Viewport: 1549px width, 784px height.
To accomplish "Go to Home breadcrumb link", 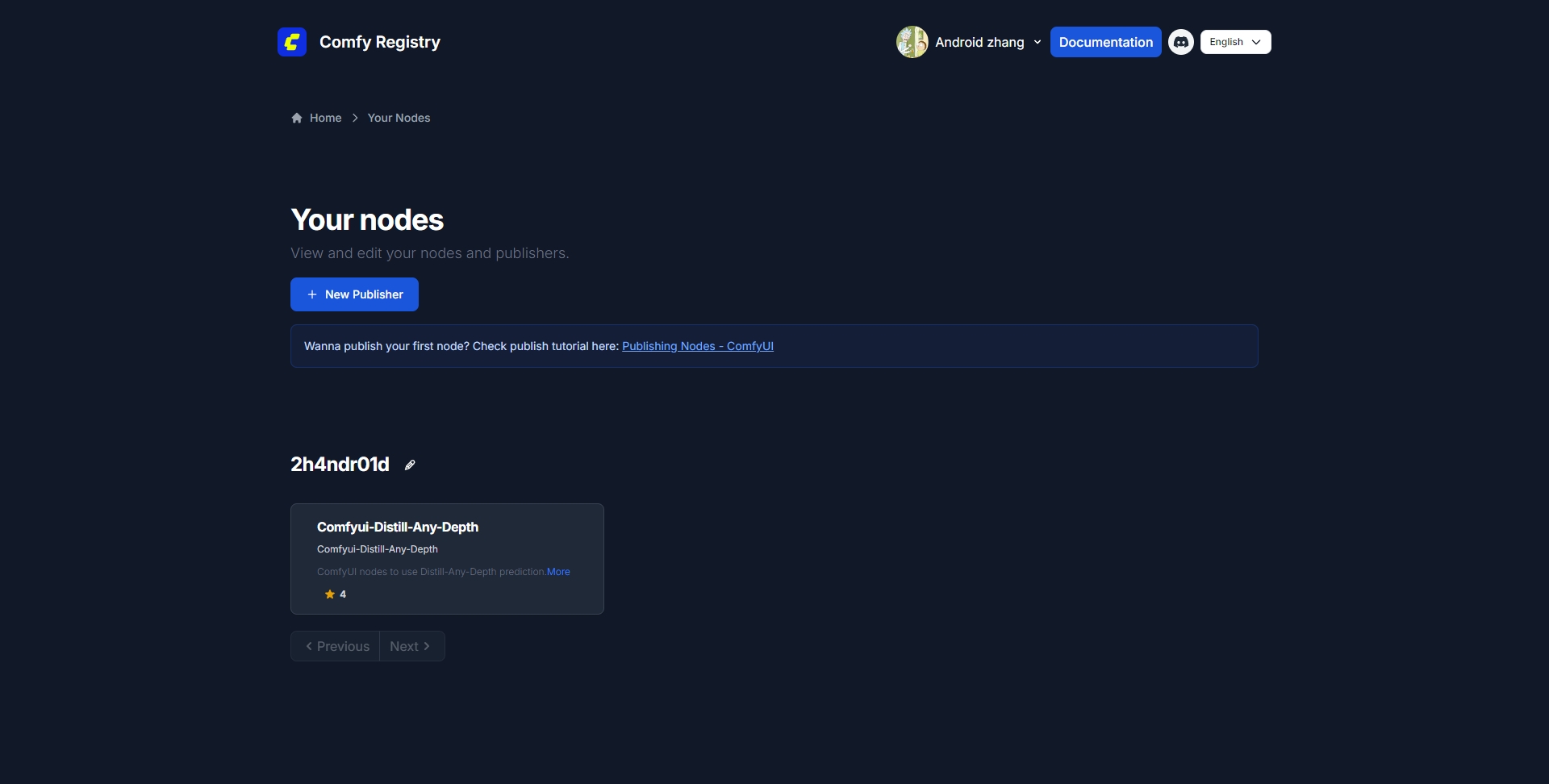I will (x=326, y=118).
